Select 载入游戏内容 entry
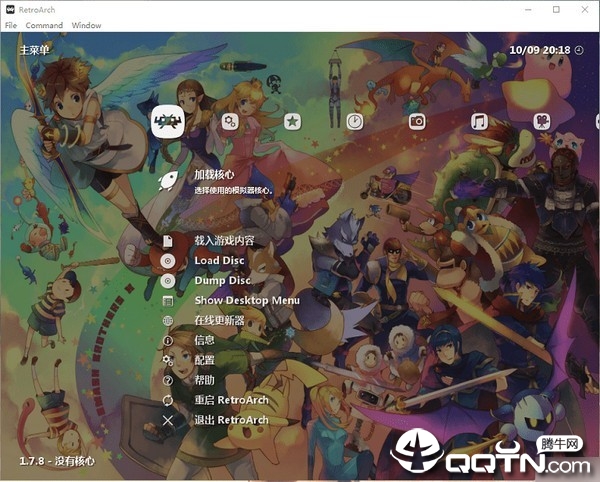This screenshot has width=600, height=482. (x=224, y=241)
